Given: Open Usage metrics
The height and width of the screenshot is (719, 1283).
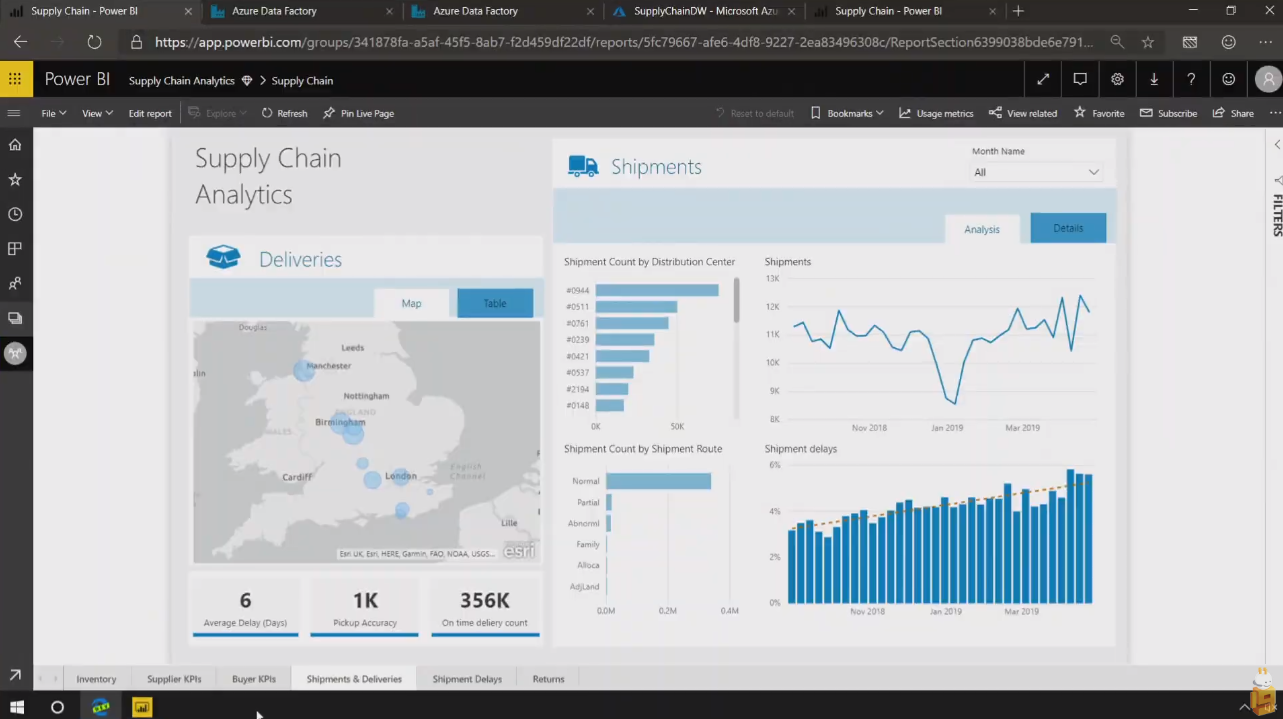Looking at the screenshot, I should pos(936,113).
